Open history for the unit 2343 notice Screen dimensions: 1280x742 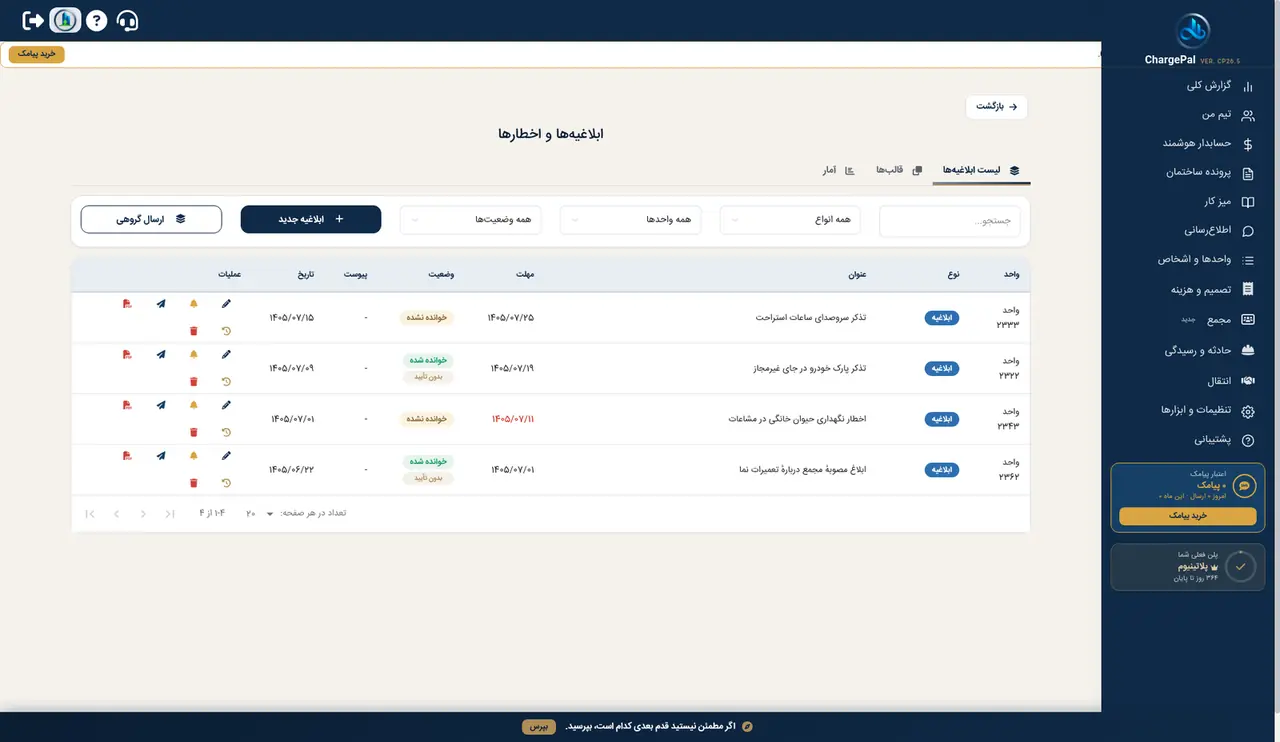[226, 433]
